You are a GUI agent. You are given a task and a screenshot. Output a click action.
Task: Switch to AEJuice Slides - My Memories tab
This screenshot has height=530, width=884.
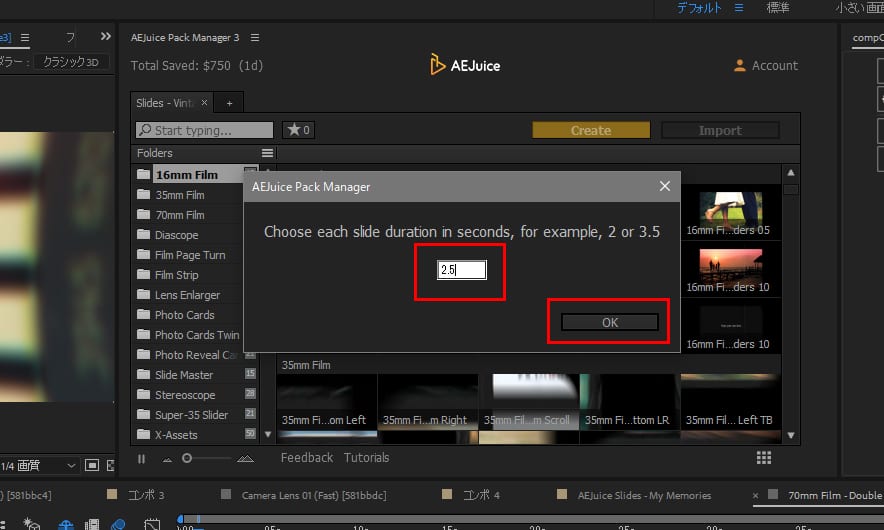(x=643, y=495)
